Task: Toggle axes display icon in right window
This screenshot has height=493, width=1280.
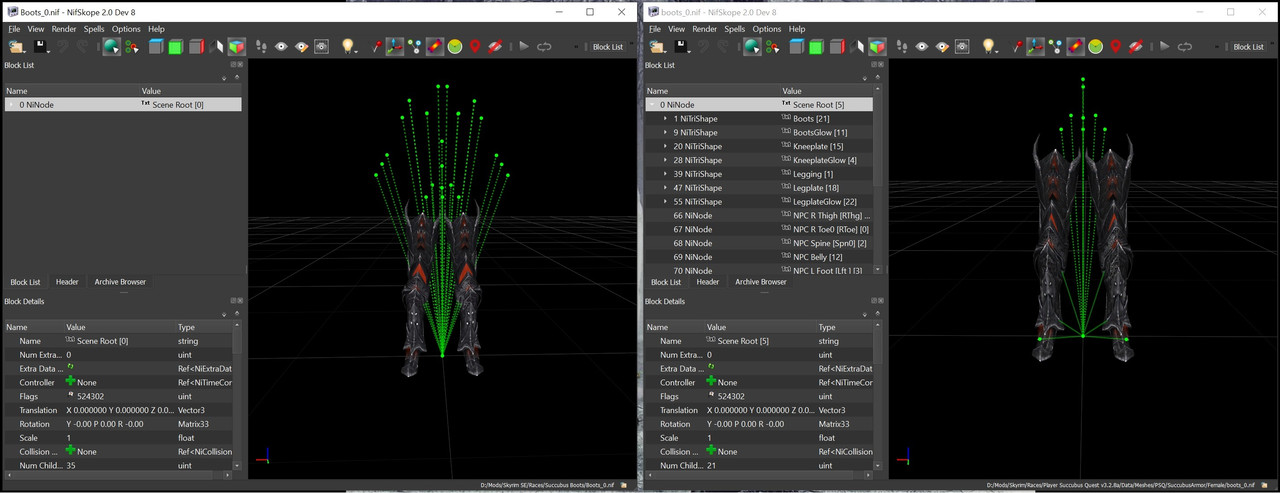Action: coord(1036,46)
